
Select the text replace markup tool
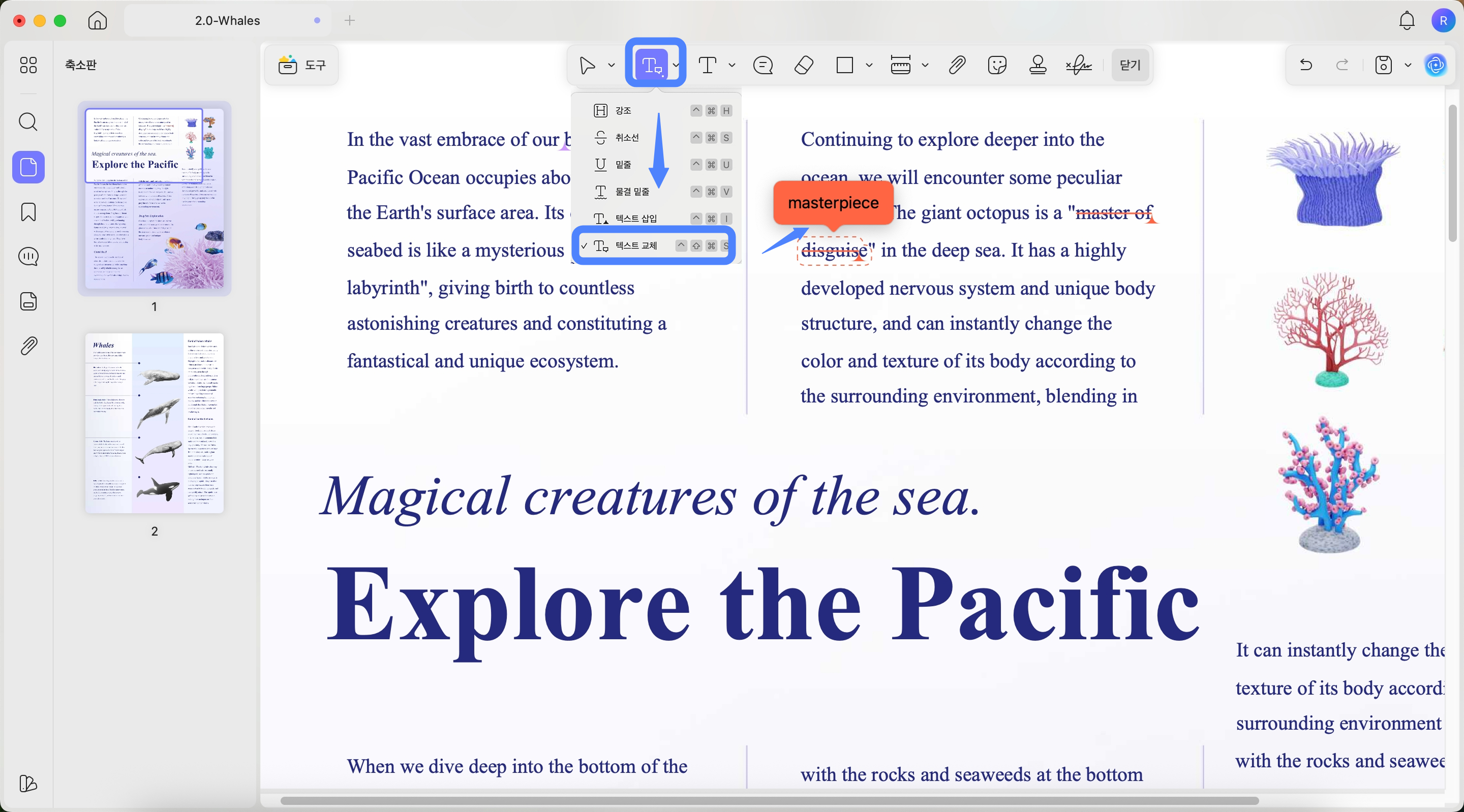click(651, 66)
